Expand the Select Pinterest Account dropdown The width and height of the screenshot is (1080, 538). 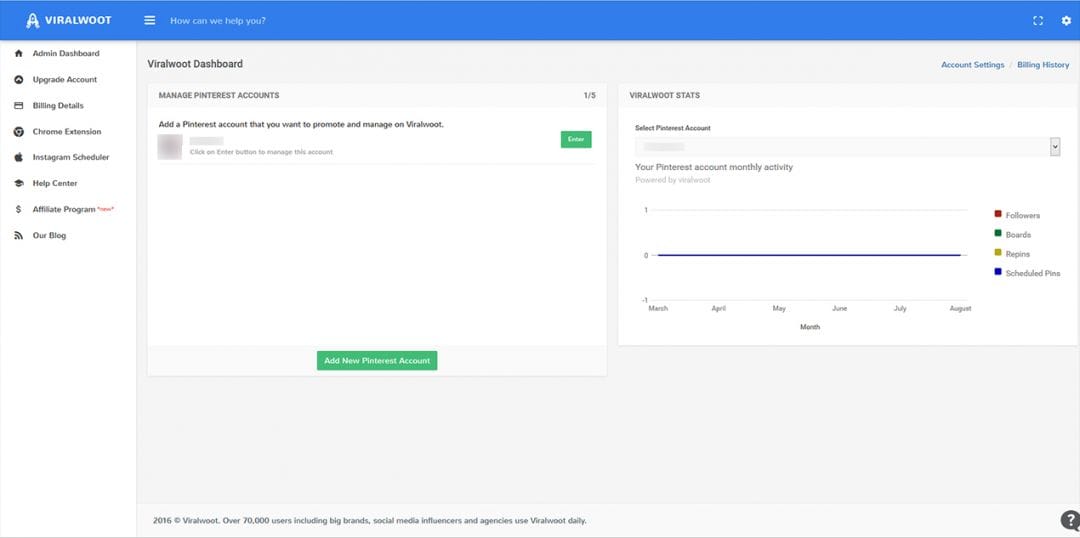coord(1054,147)
